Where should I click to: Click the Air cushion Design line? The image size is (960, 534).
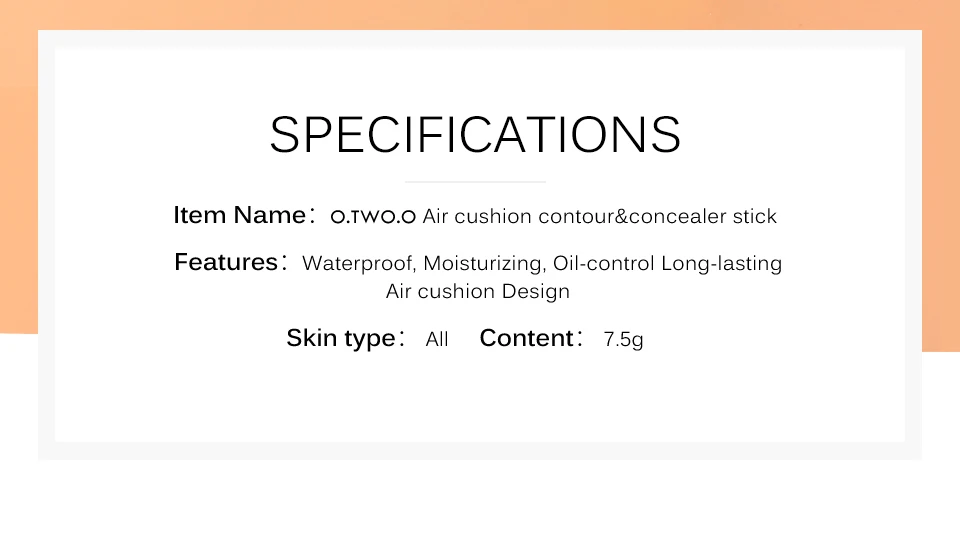[x=478, y=291]
